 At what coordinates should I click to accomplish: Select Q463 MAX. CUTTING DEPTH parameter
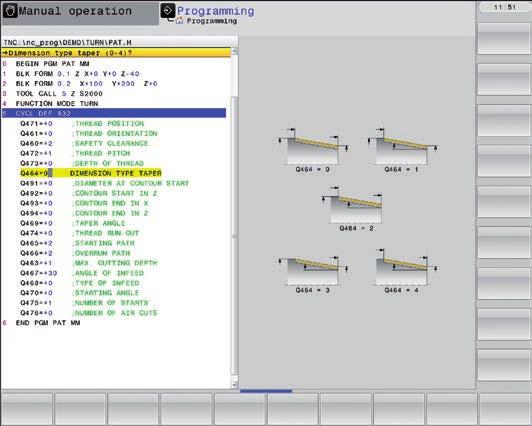pos(89,263)
